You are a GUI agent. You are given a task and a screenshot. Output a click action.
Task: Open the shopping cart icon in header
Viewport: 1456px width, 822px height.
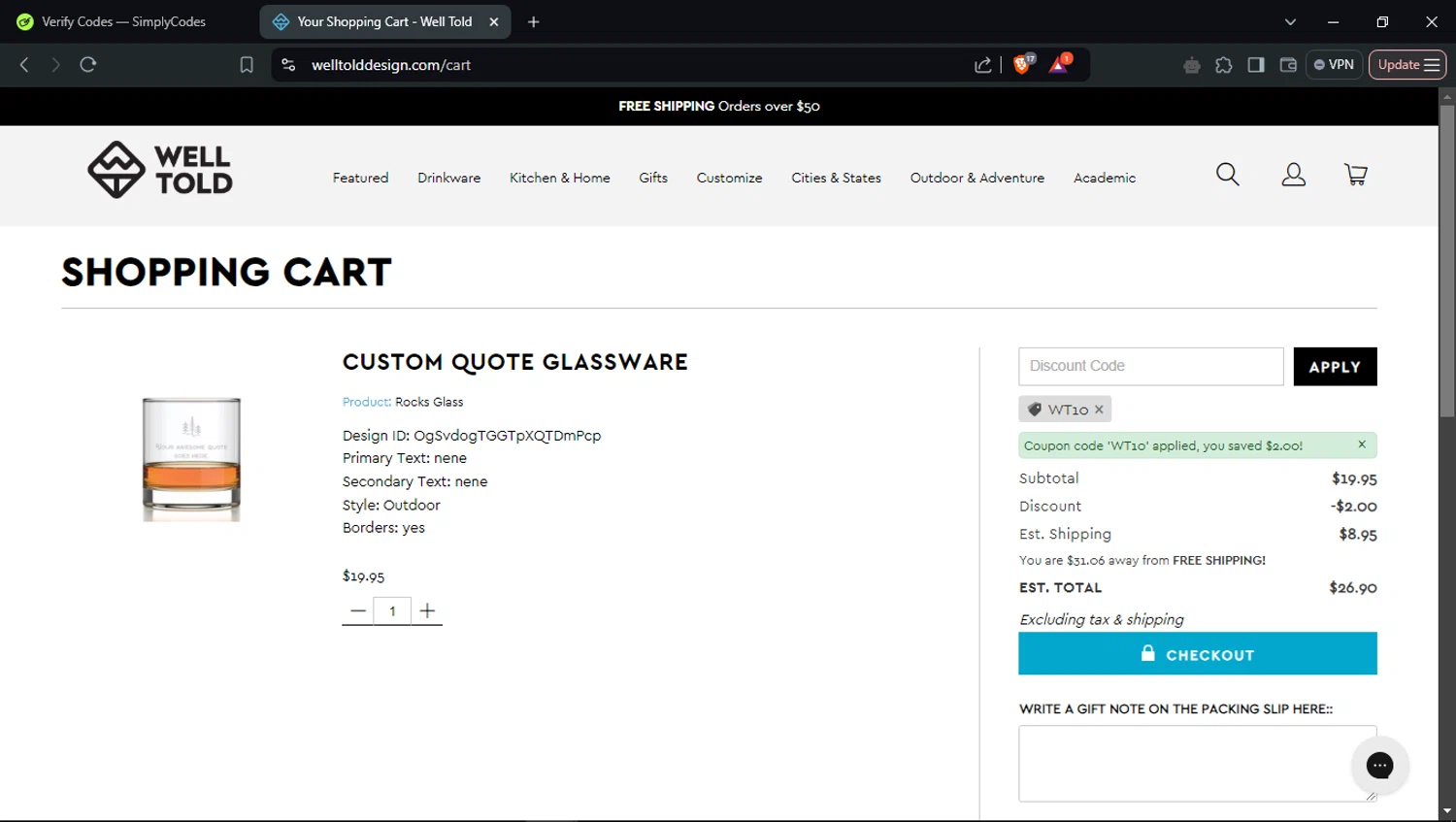(1356, 175)
